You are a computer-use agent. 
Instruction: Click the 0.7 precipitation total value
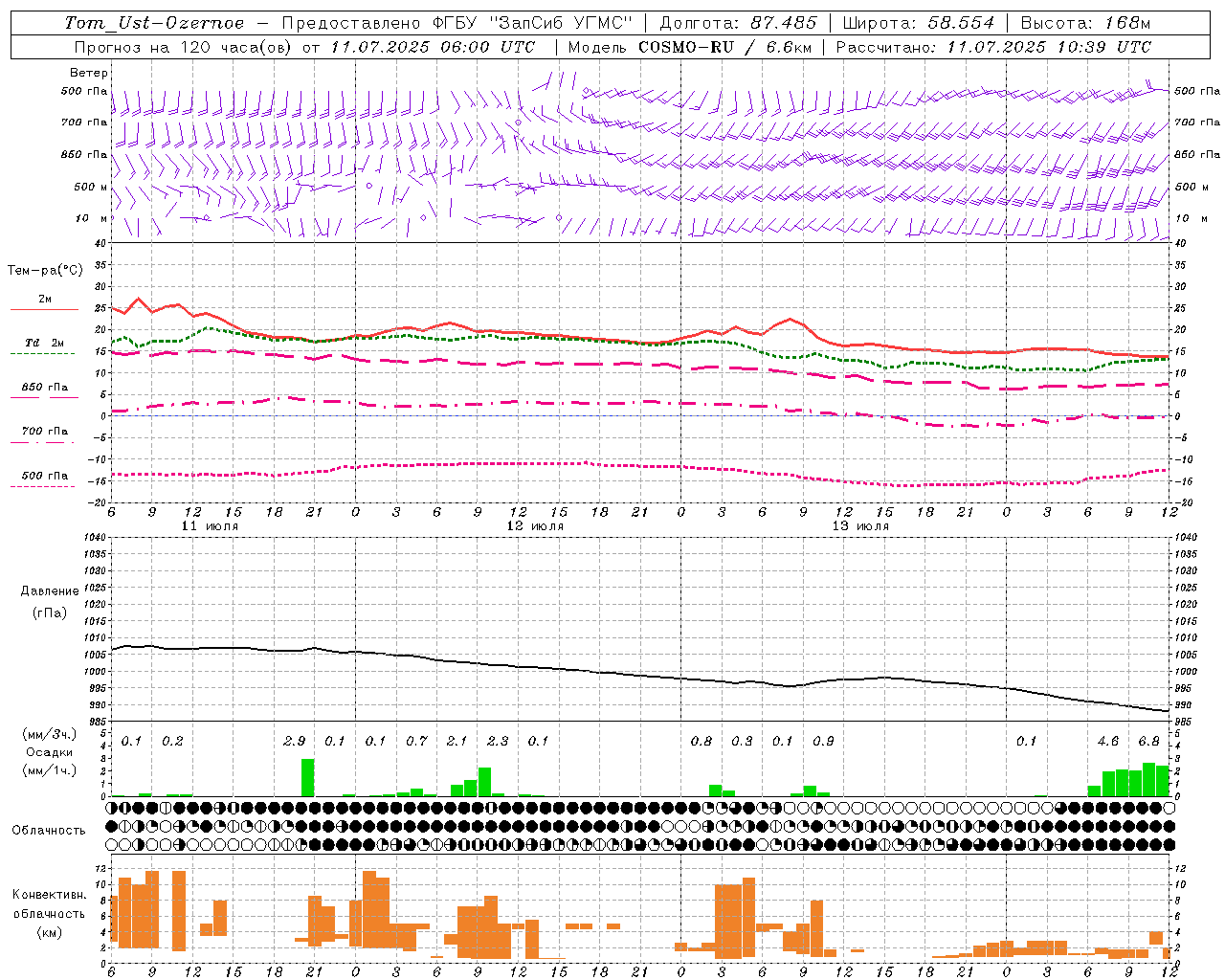point(416,741)
